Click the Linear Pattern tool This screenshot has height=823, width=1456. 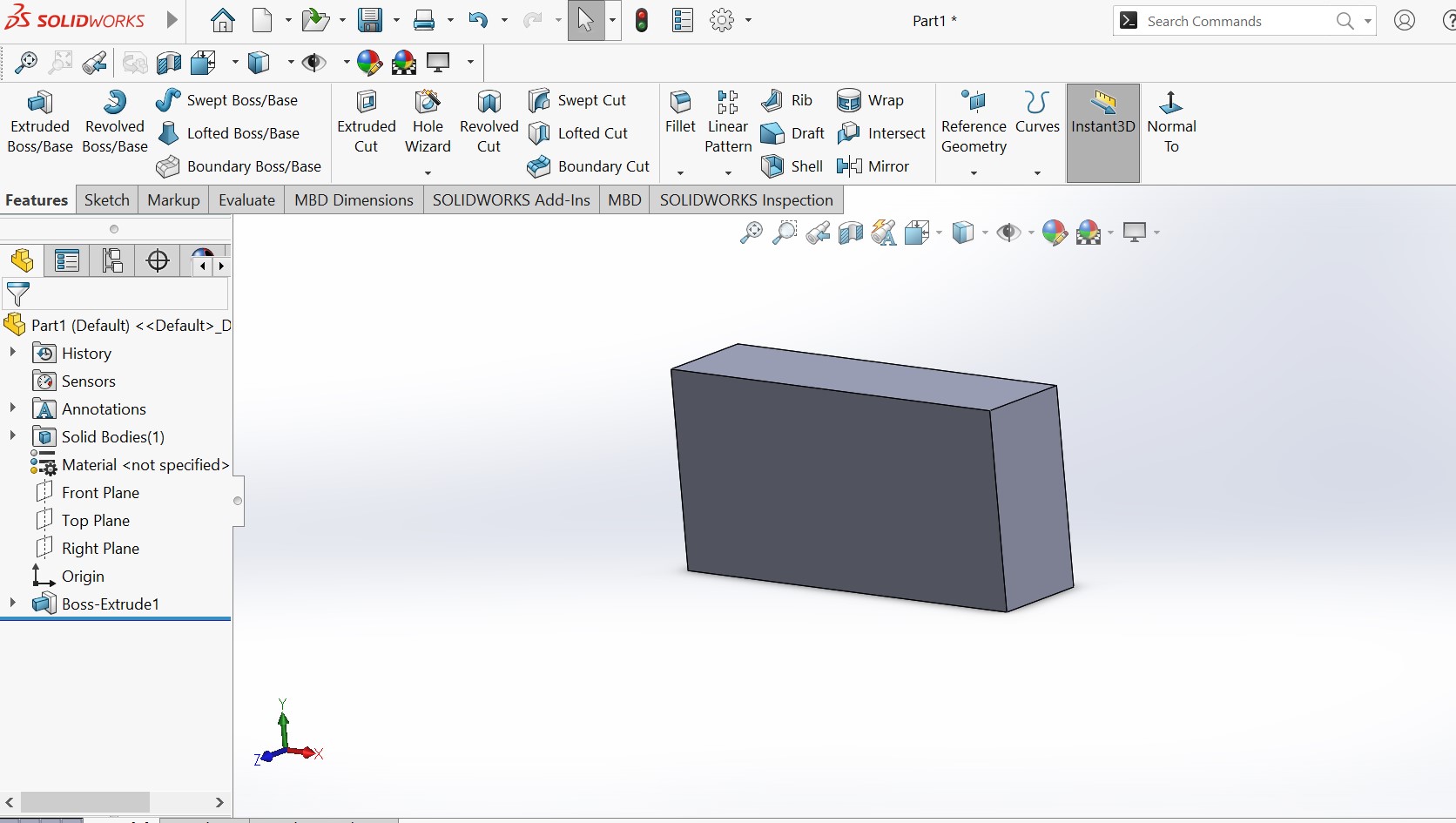(x=728, y=122)
